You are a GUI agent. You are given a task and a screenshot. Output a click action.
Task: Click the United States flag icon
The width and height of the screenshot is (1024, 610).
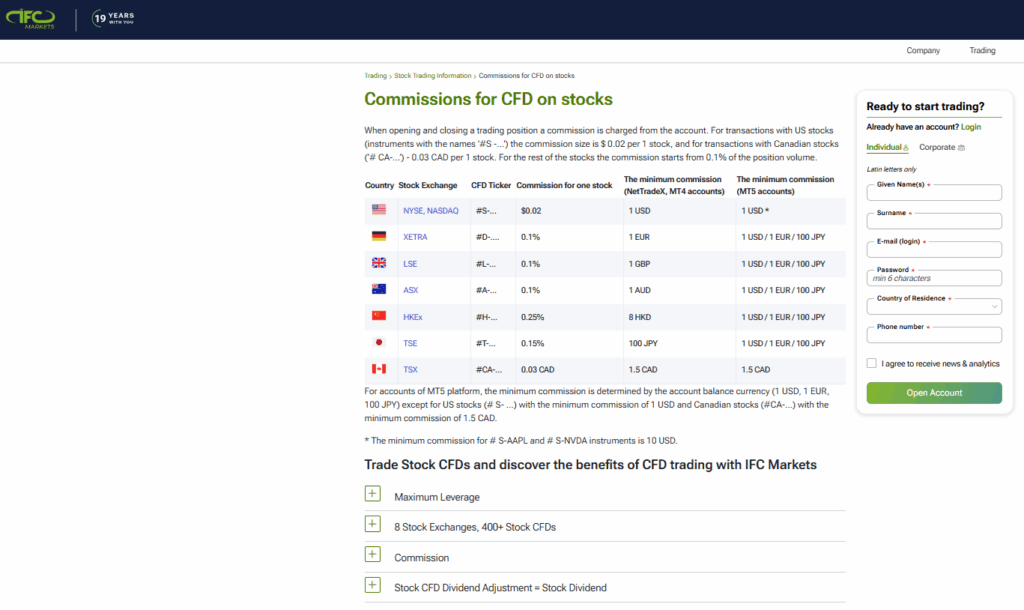[379, 210]
